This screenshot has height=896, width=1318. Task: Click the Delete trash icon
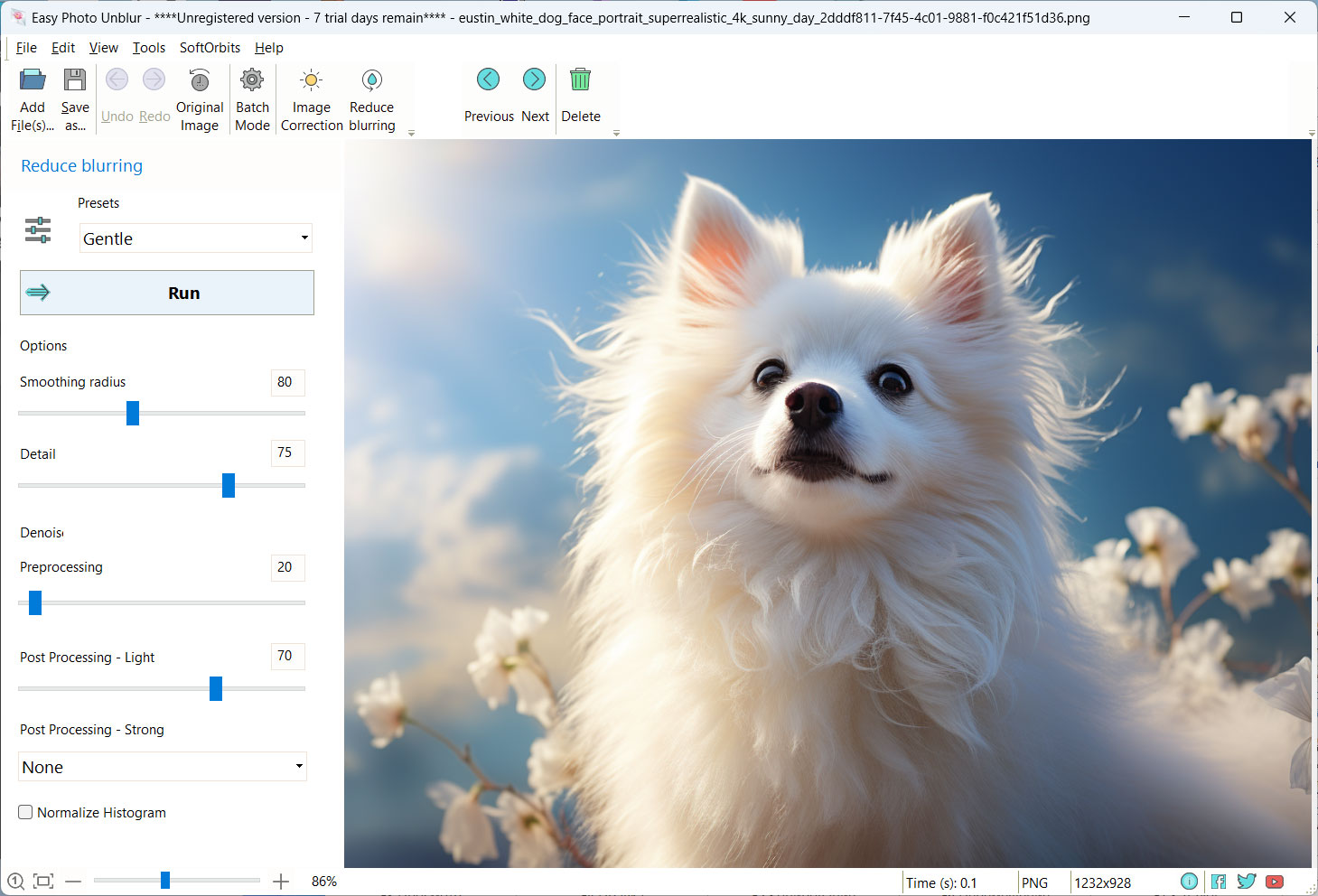point(580,79)
